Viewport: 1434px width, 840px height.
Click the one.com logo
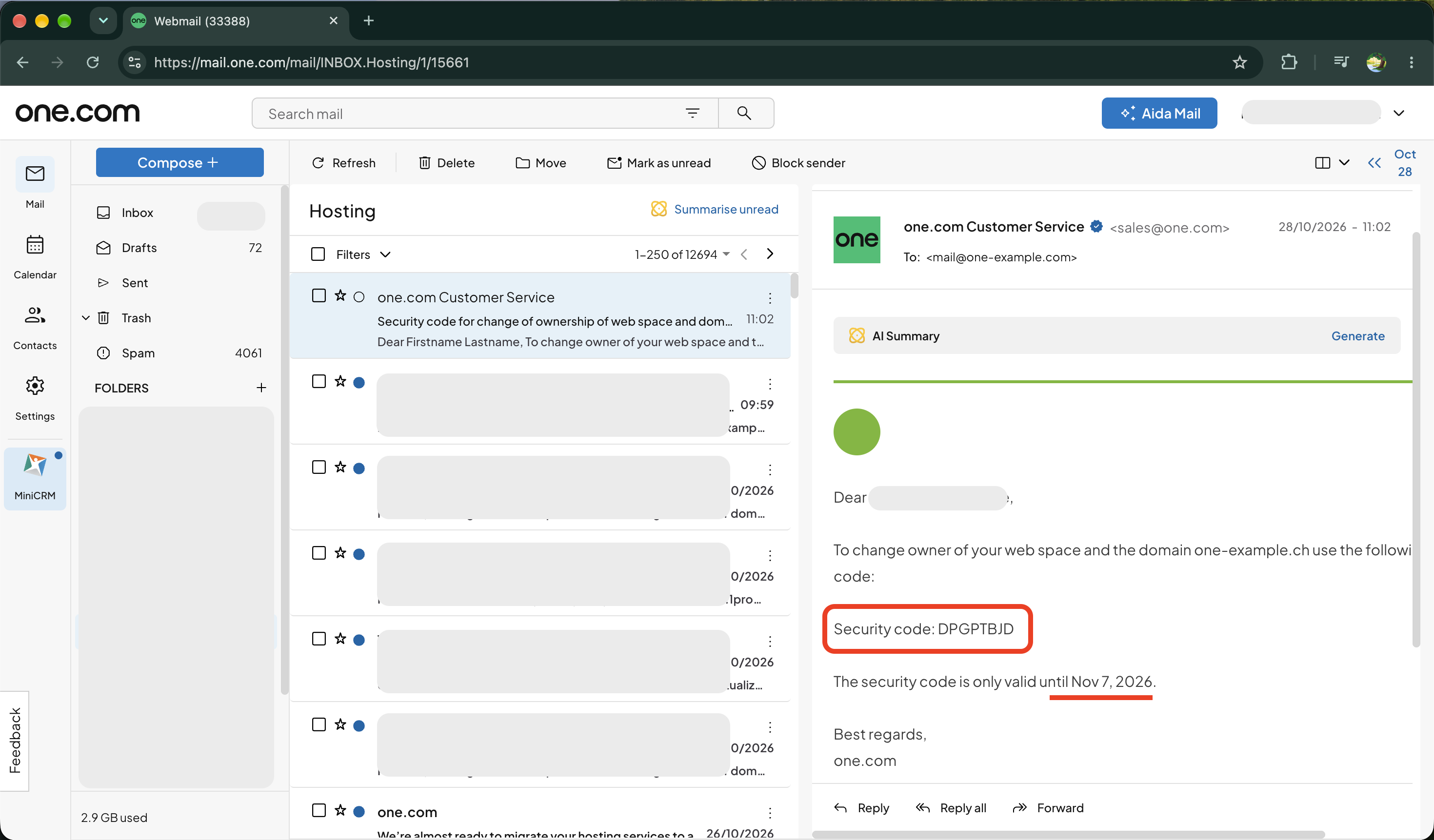78,113
